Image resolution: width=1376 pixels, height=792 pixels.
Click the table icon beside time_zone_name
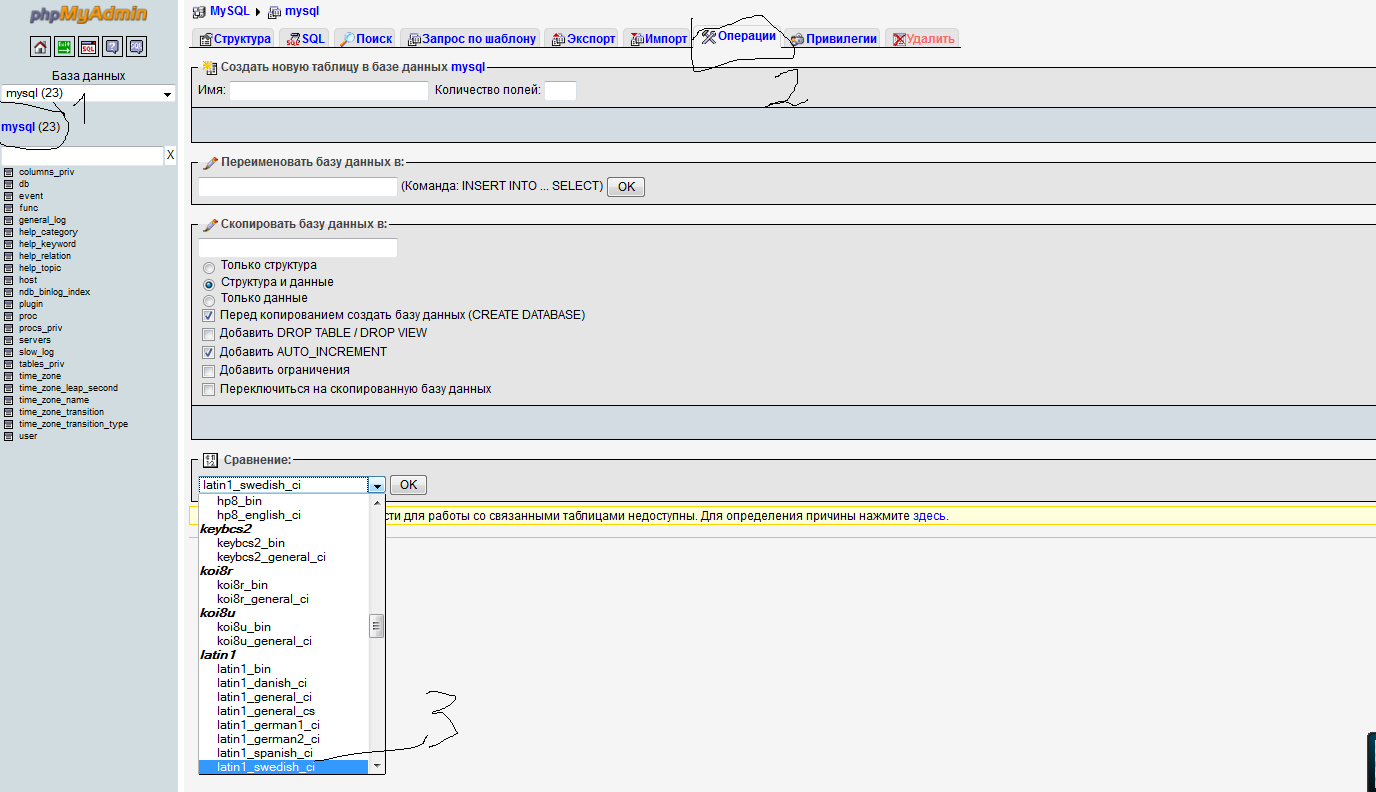(9, 400)
